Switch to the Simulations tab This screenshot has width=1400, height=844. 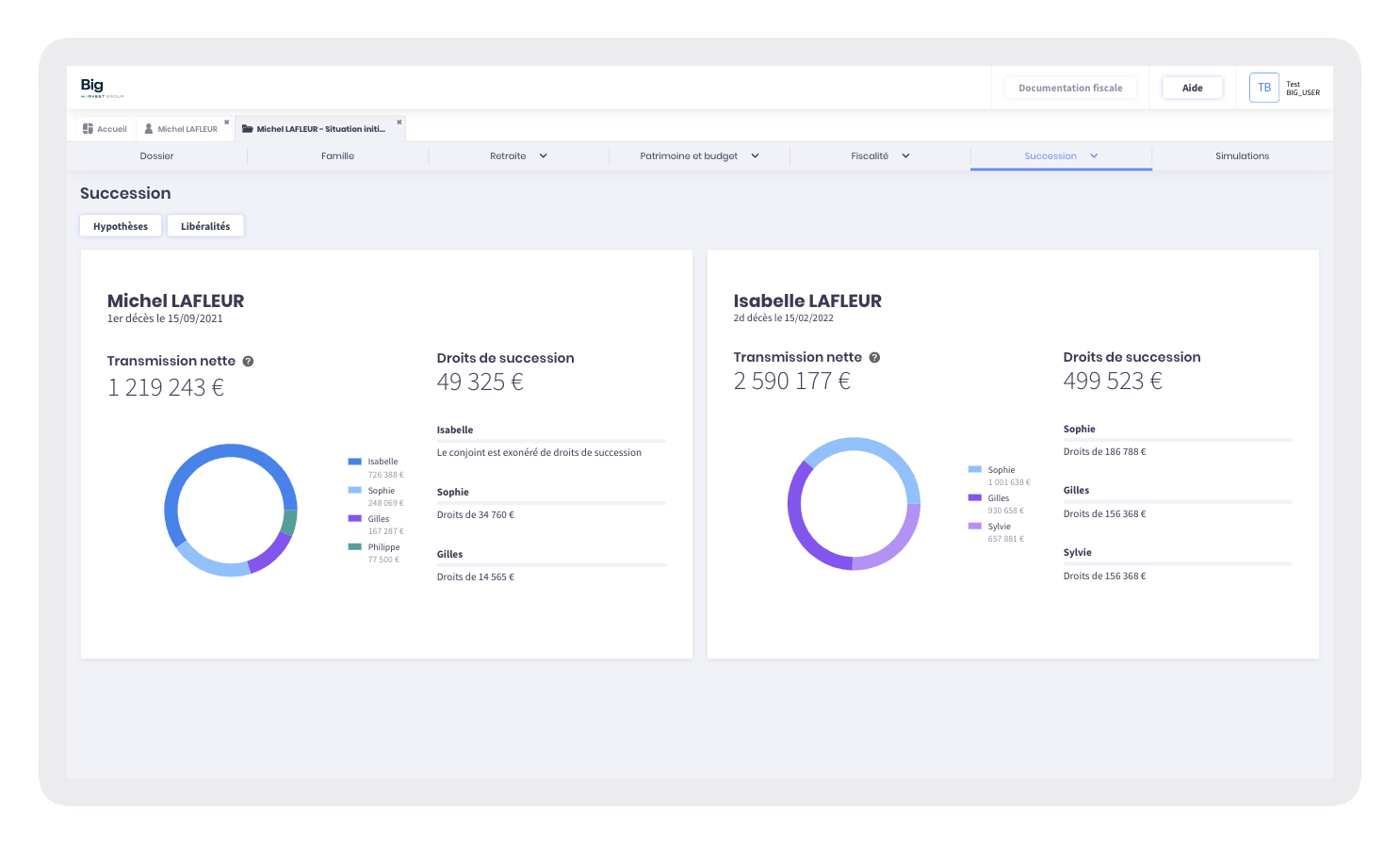pos(1242,156)
